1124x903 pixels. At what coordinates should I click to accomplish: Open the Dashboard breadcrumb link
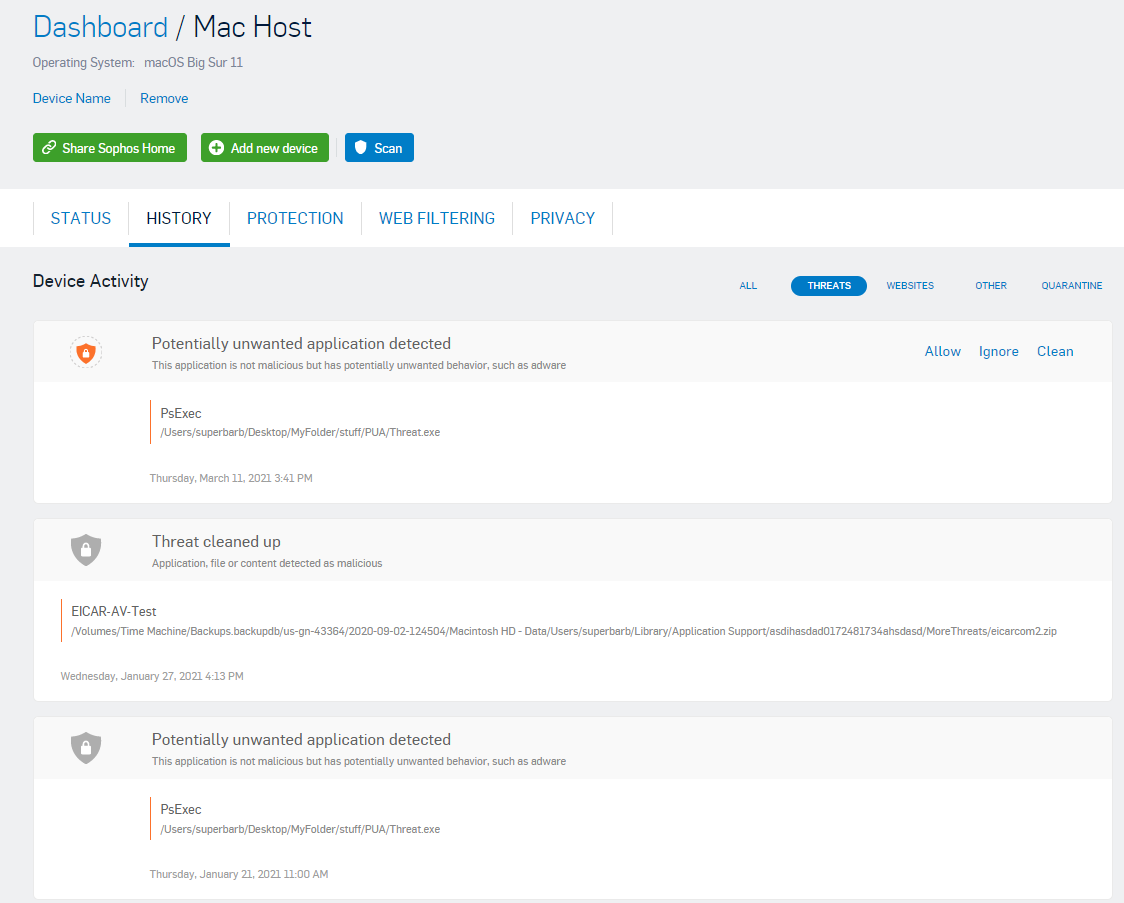[x=100, y=27]
